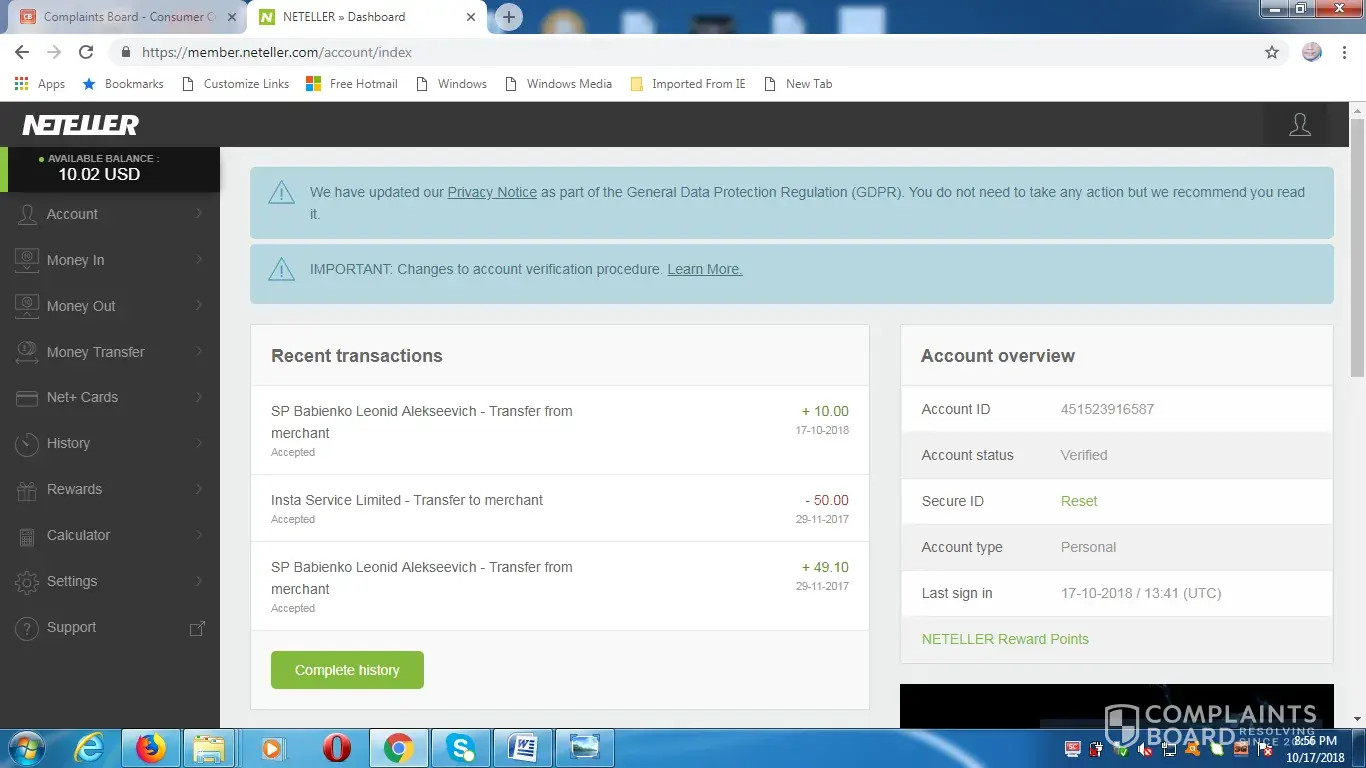Open the Account section icon in sidebar
Image resolution: width=1366 pixels, height=768 pixels.
pos(28,214)
